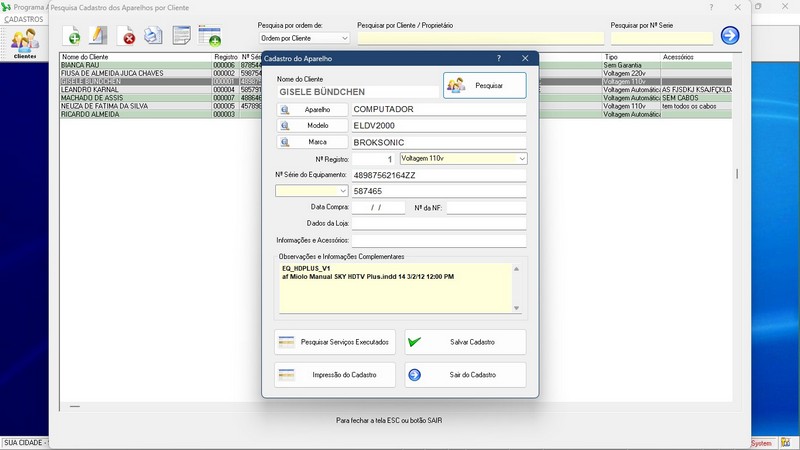Screen dimensions: 800x450
Task: Click the icon on Impressão do Cadastro
Action: (286, 375)
